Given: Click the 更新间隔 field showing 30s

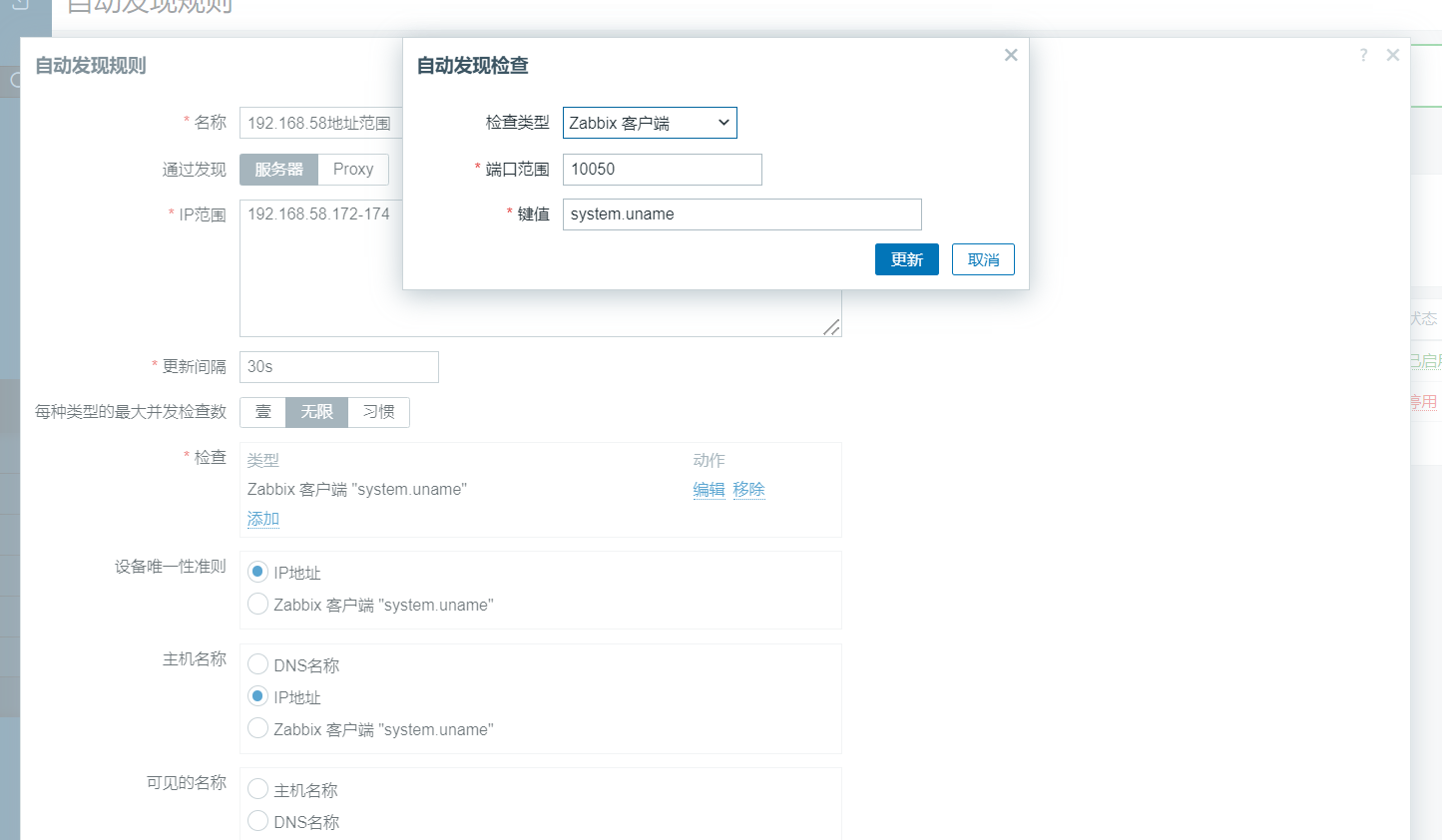Looking at the screenshot, I should click(x=339, y=367).
